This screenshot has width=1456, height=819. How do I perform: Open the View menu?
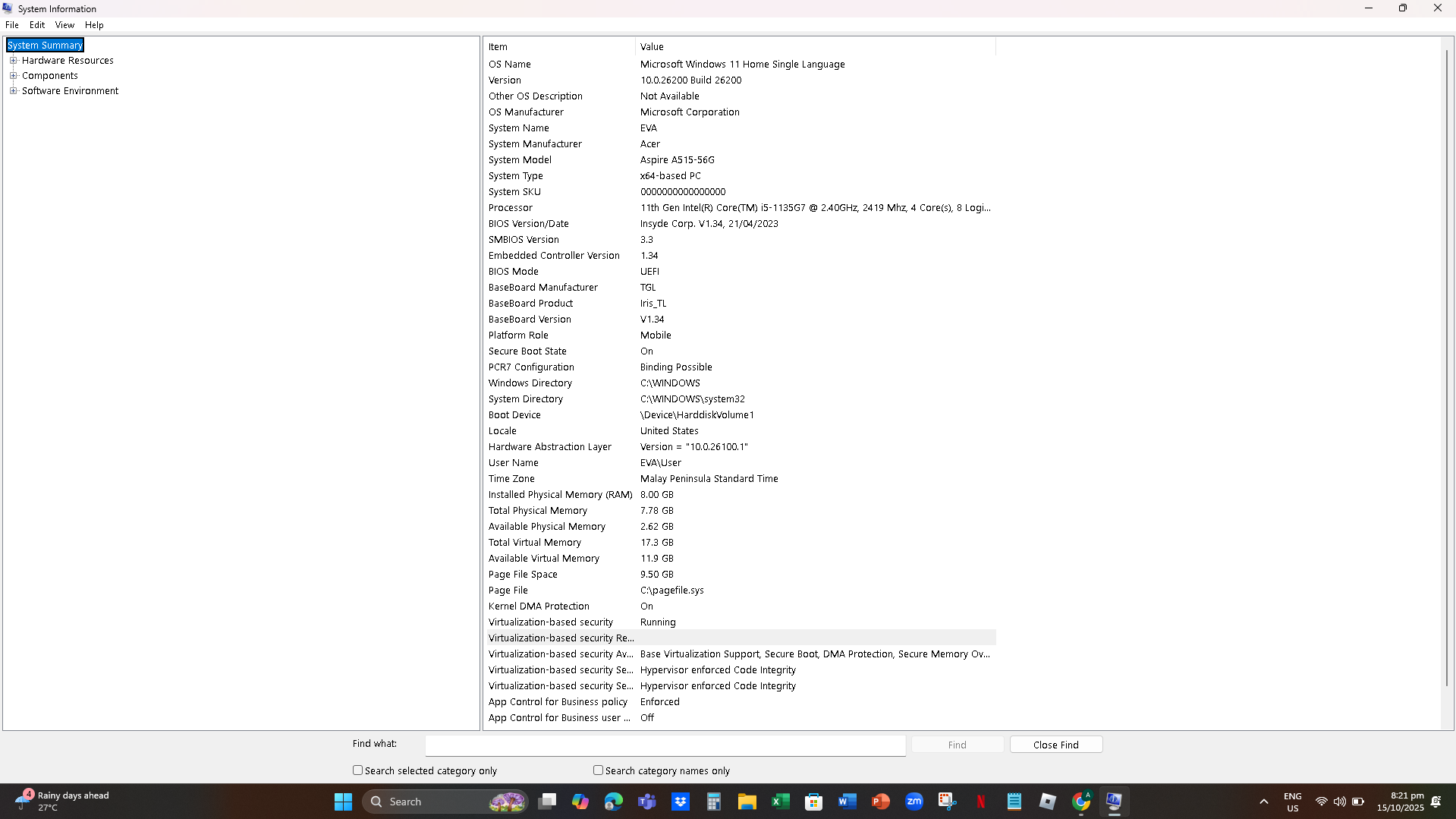point(64,25)
